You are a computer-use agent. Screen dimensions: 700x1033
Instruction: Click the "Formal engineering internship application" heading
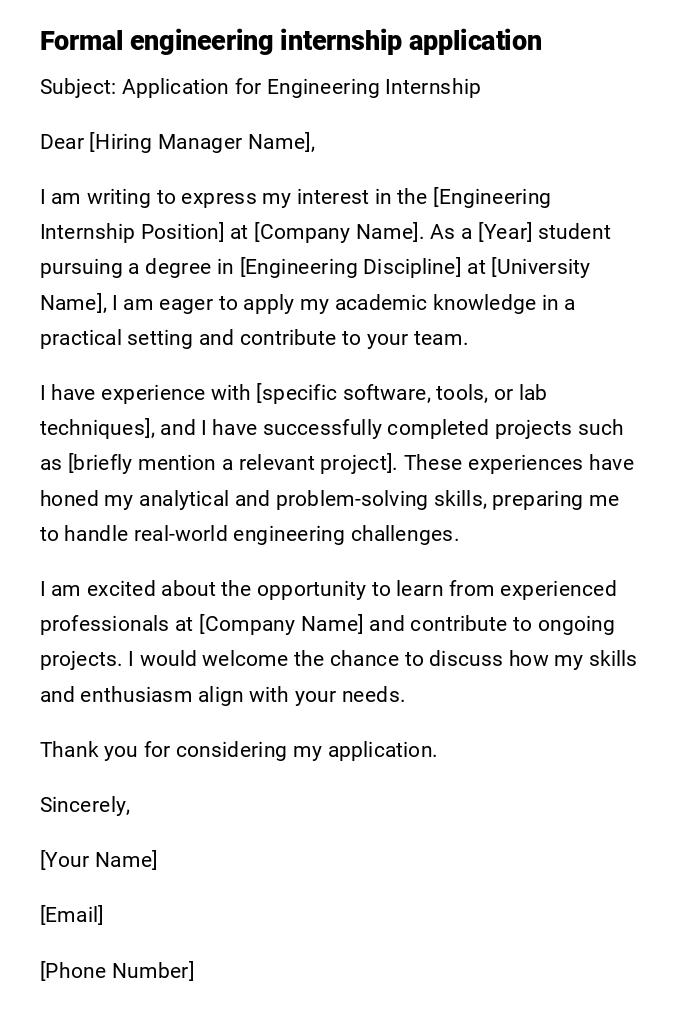[290, 41]
